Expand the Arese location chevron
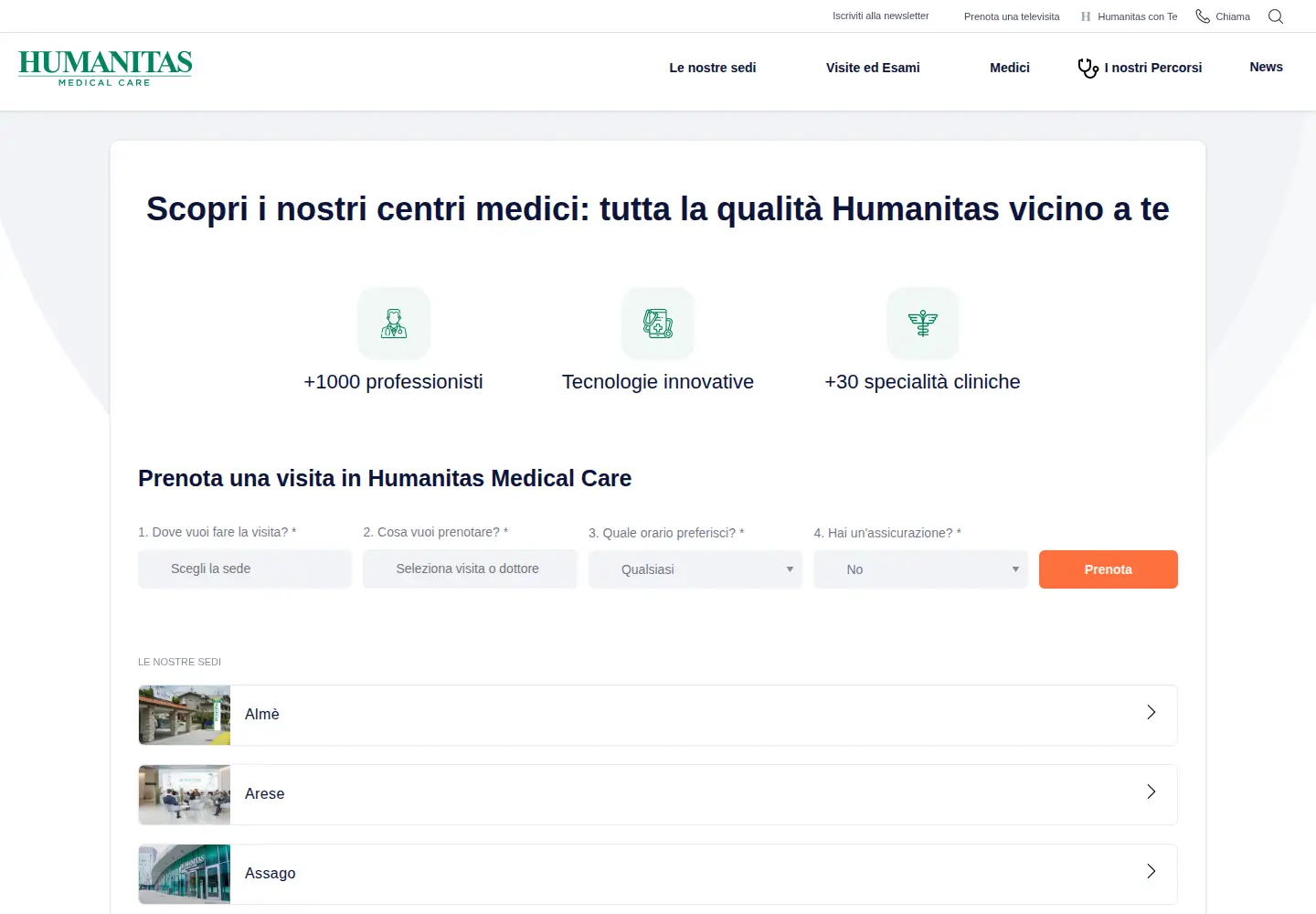This screenshot has height=914, width=1316. [x=1151, y=792]
